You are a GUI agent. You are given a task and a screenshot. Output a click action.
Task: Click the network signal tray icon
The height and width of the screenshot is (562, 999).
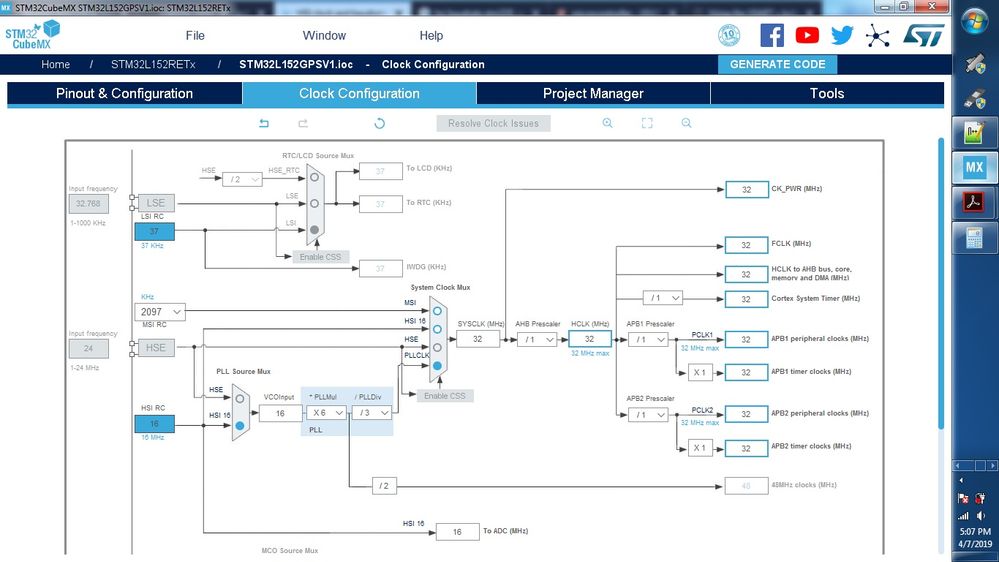[963, 515]
